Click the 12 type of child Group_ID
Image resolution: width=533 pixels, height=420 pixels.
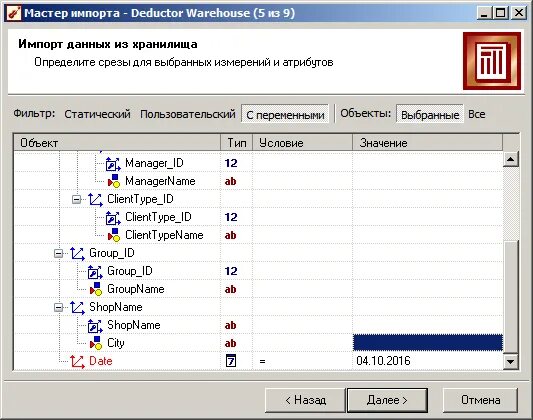point(231,271)
